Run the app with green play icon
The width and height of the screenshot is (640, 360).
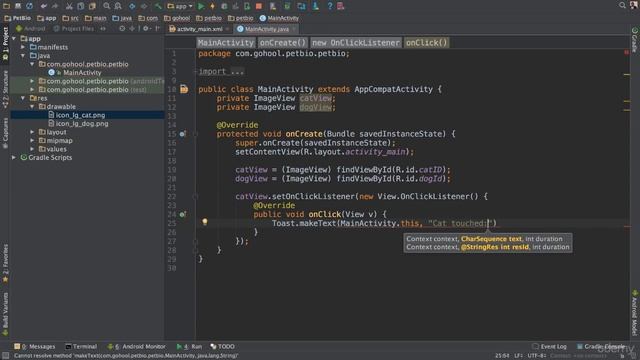coord(201,6)
